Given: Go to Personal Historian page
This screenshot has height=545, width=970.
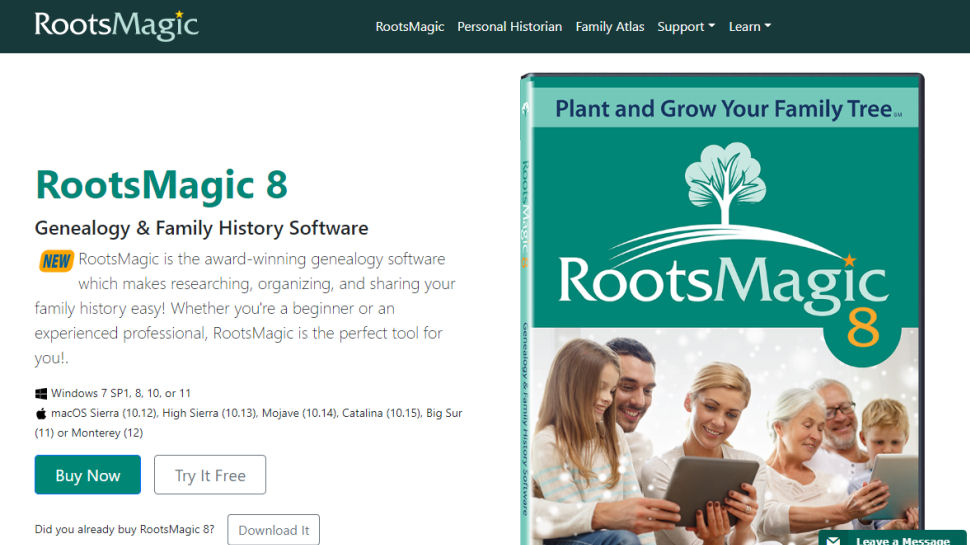Looking at the screenshot, I should click(509, 27).
